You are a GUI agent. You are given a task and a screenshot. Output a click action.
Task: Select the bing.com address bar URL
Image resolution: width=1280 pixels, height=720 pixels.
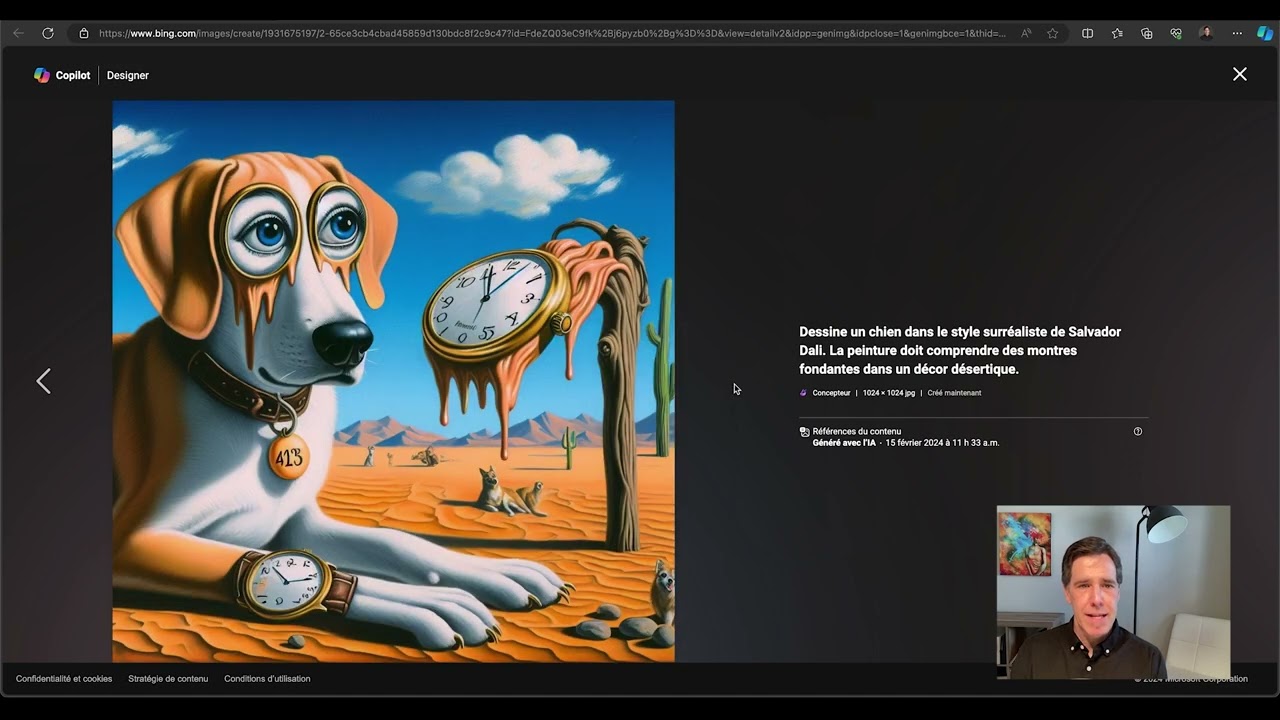pyautogui.click(x=552, y=33)
